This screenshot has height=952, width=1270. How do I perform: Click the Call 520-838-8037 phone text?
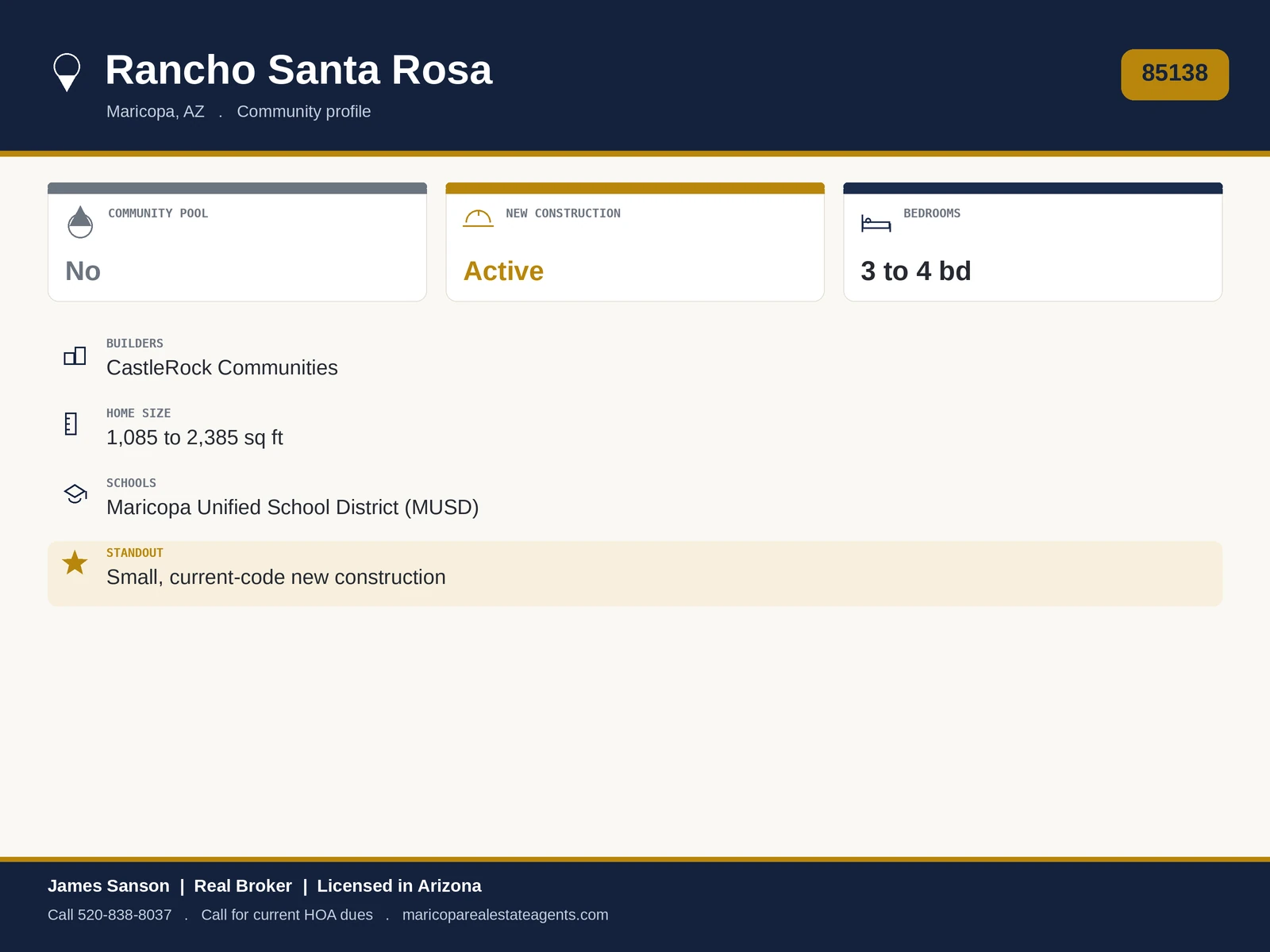(110, 915)
